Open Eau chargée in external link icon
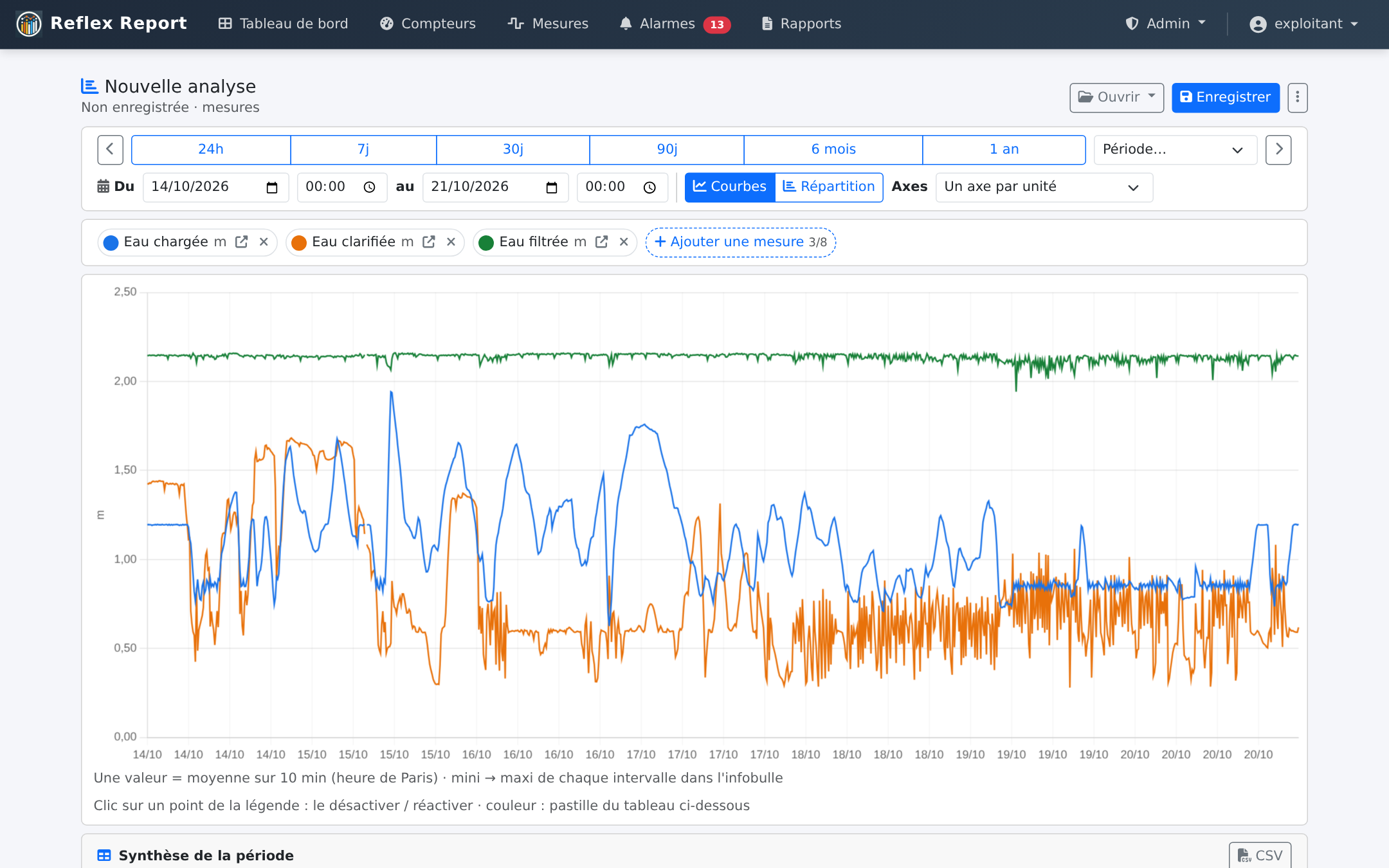The image size is (1389, 868). tap(242, 242)
